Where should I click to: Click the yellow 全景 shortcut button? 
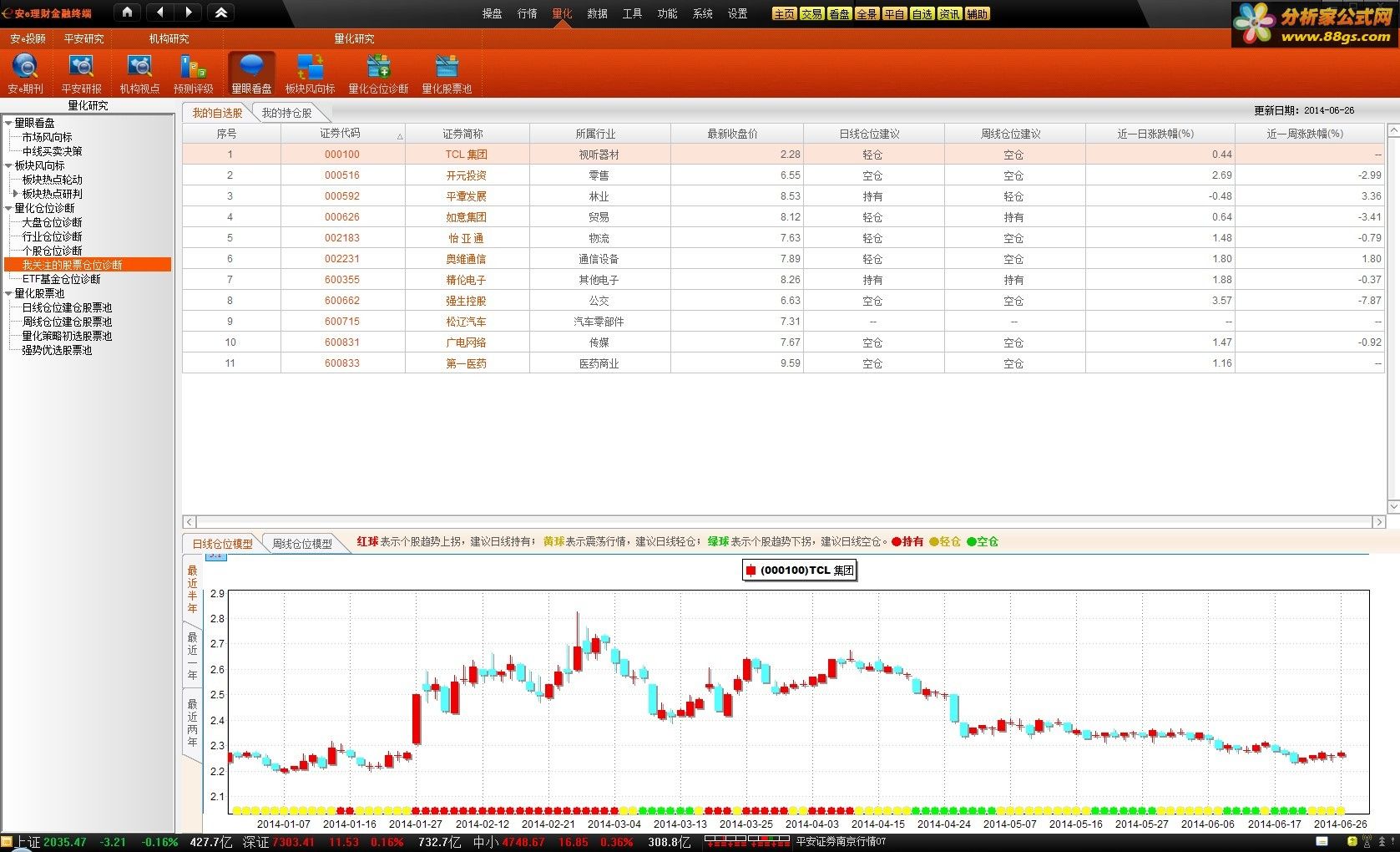pyautogui.click(x=867, y=14)
